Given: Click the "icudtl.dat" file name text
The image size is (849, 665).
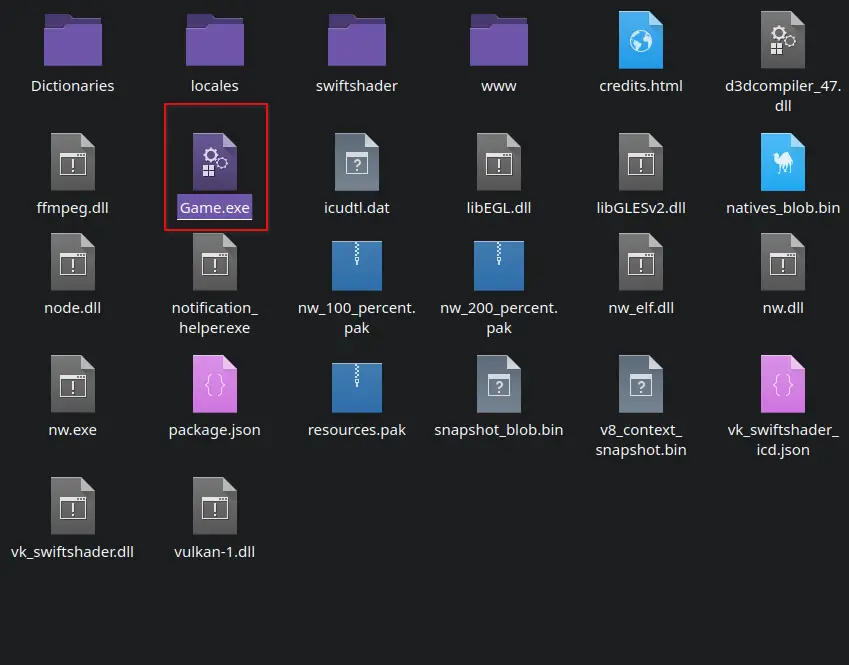Looking at the screenshot, I should coord(357,208).
